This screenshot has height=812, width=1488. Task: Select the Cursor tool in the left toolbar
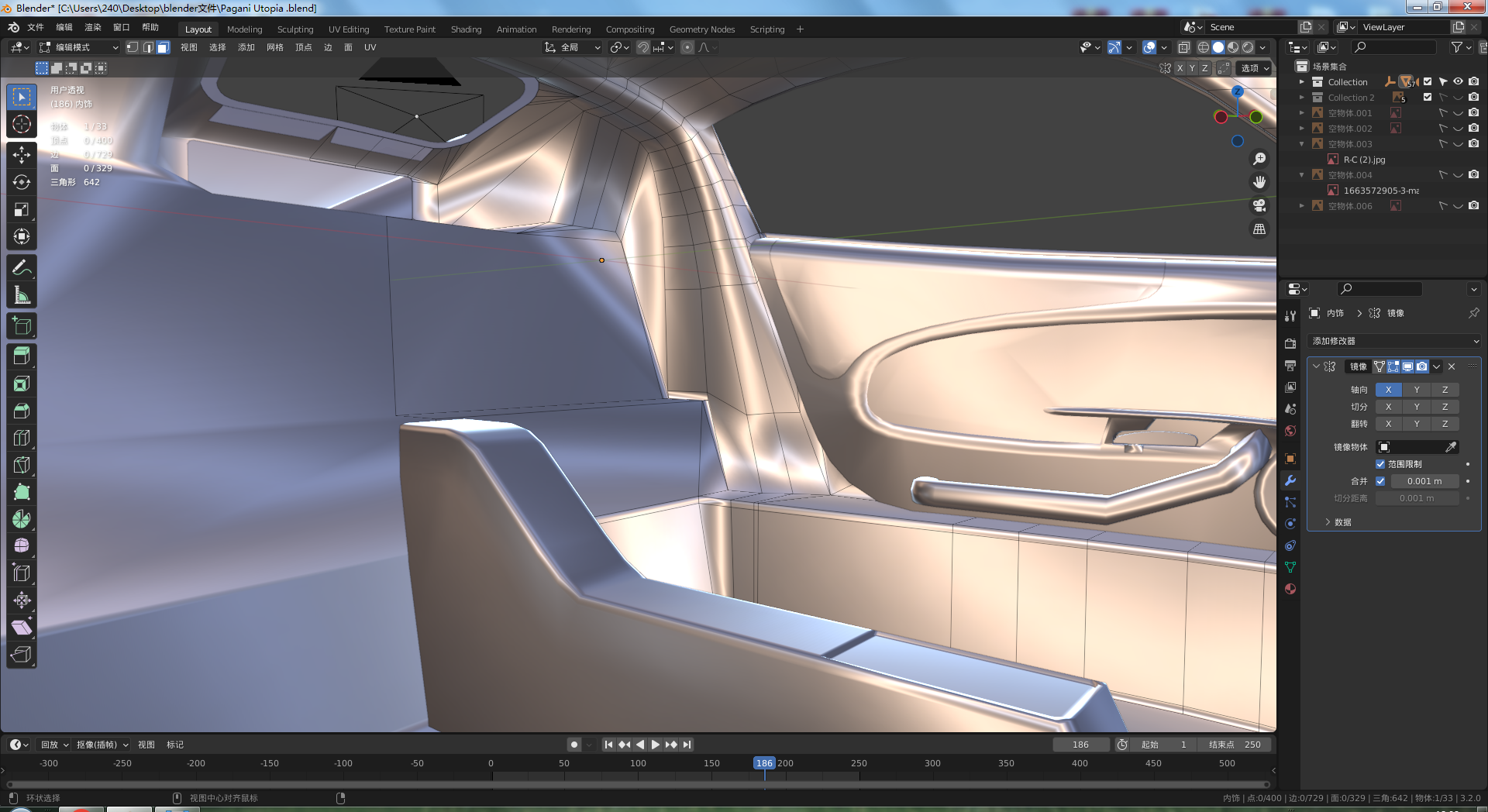(22, 124)
